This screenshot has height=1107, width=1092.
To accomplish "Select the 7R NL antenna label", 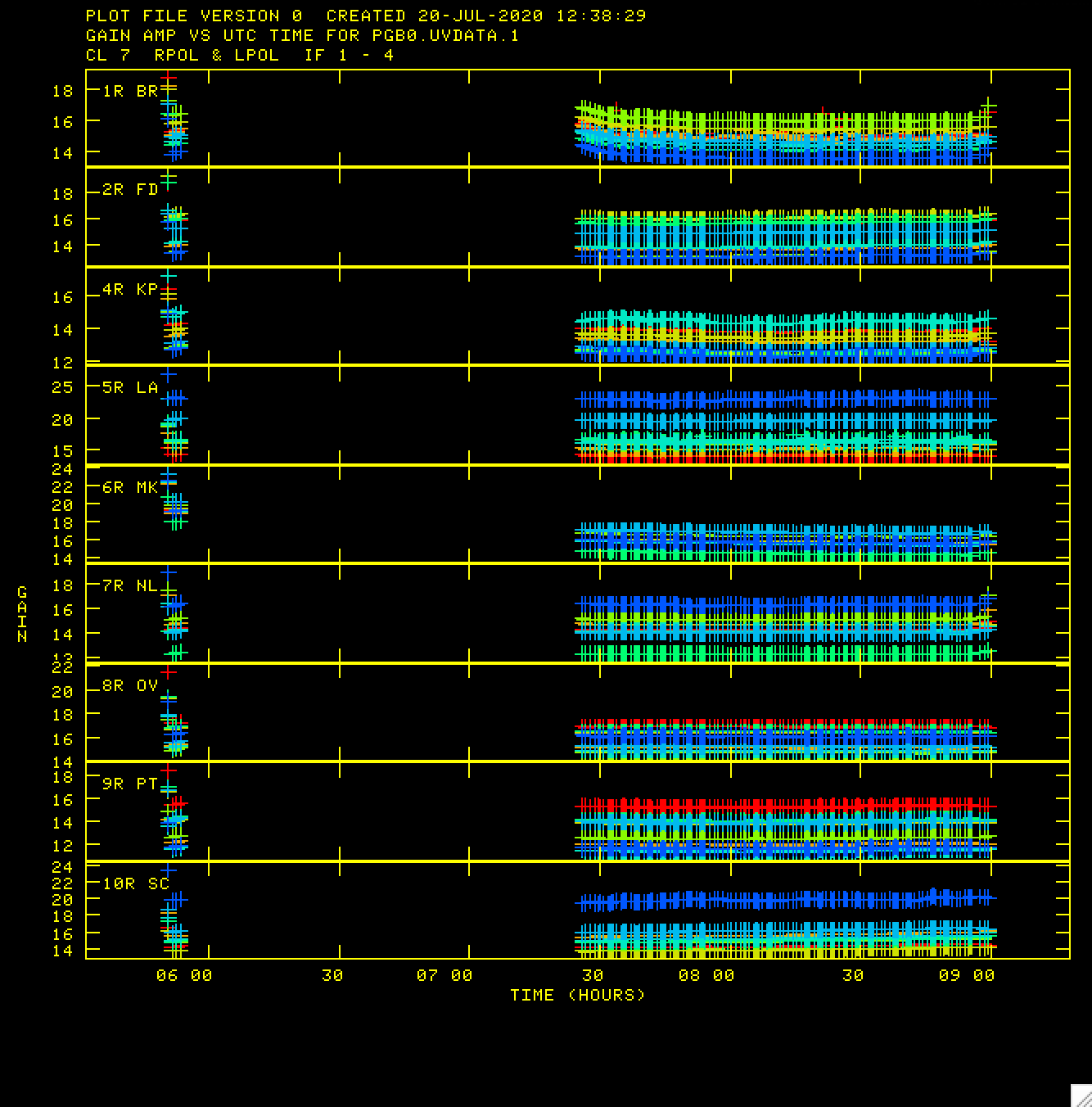I will (130, 585).
